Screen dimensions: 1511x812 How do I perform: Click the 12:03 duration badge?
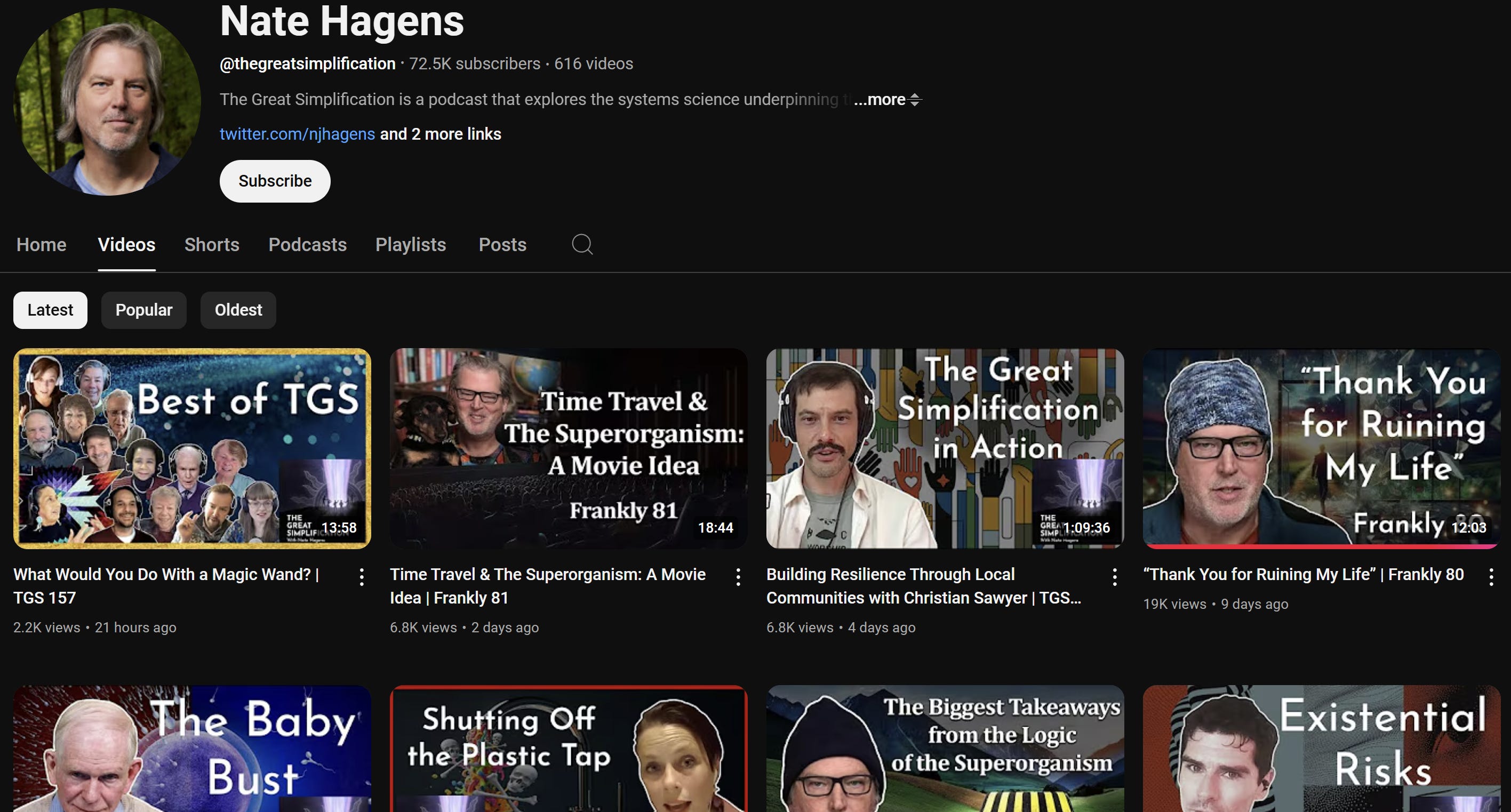pos(1469,528)
